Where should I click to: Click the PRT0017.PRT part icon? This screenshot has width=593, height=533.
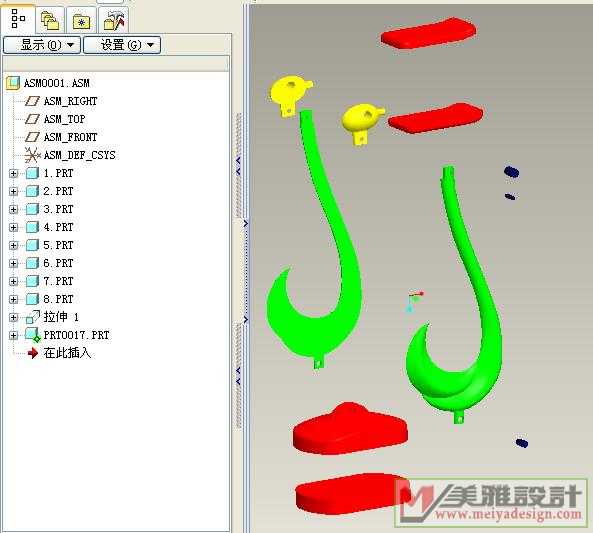pos(33,335)
